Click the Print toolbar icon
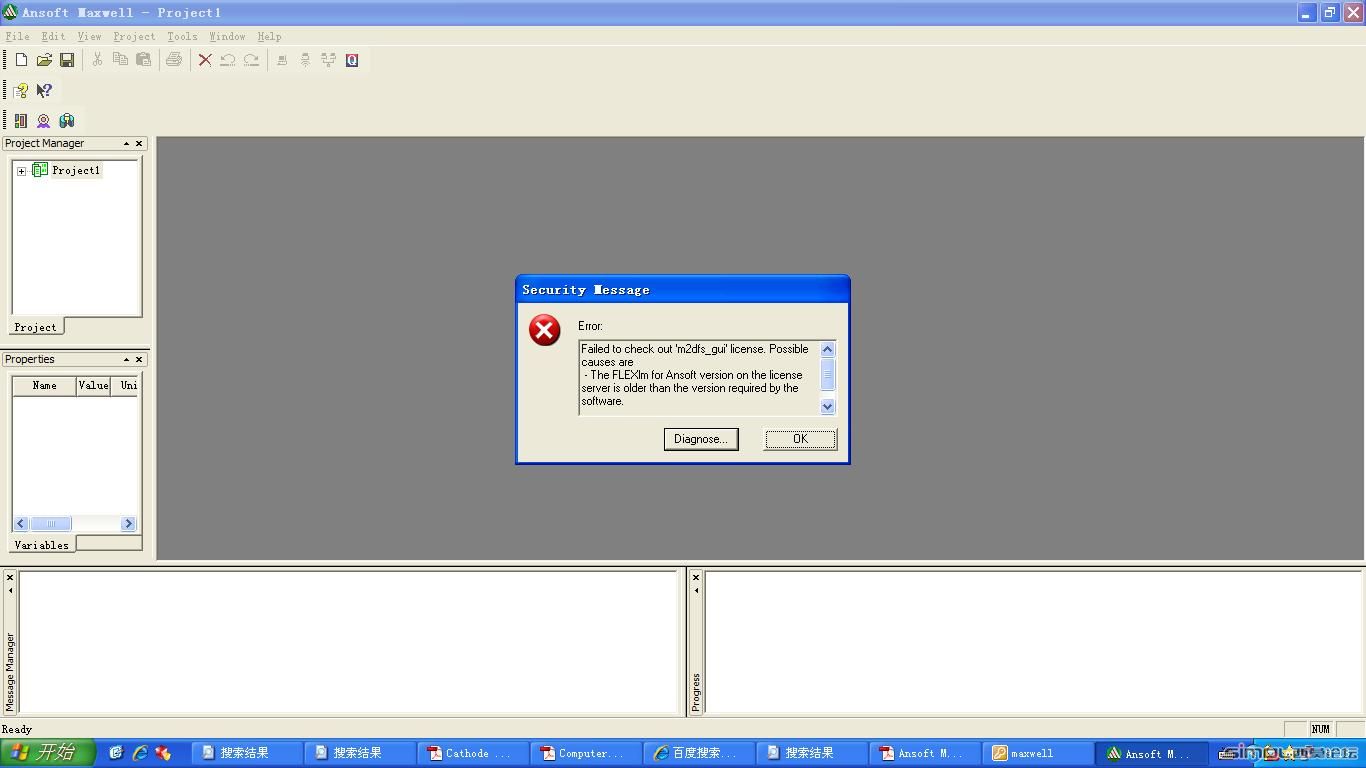Screen dimensions: 1366x768 pyautogui.click(x=174, y=60)
